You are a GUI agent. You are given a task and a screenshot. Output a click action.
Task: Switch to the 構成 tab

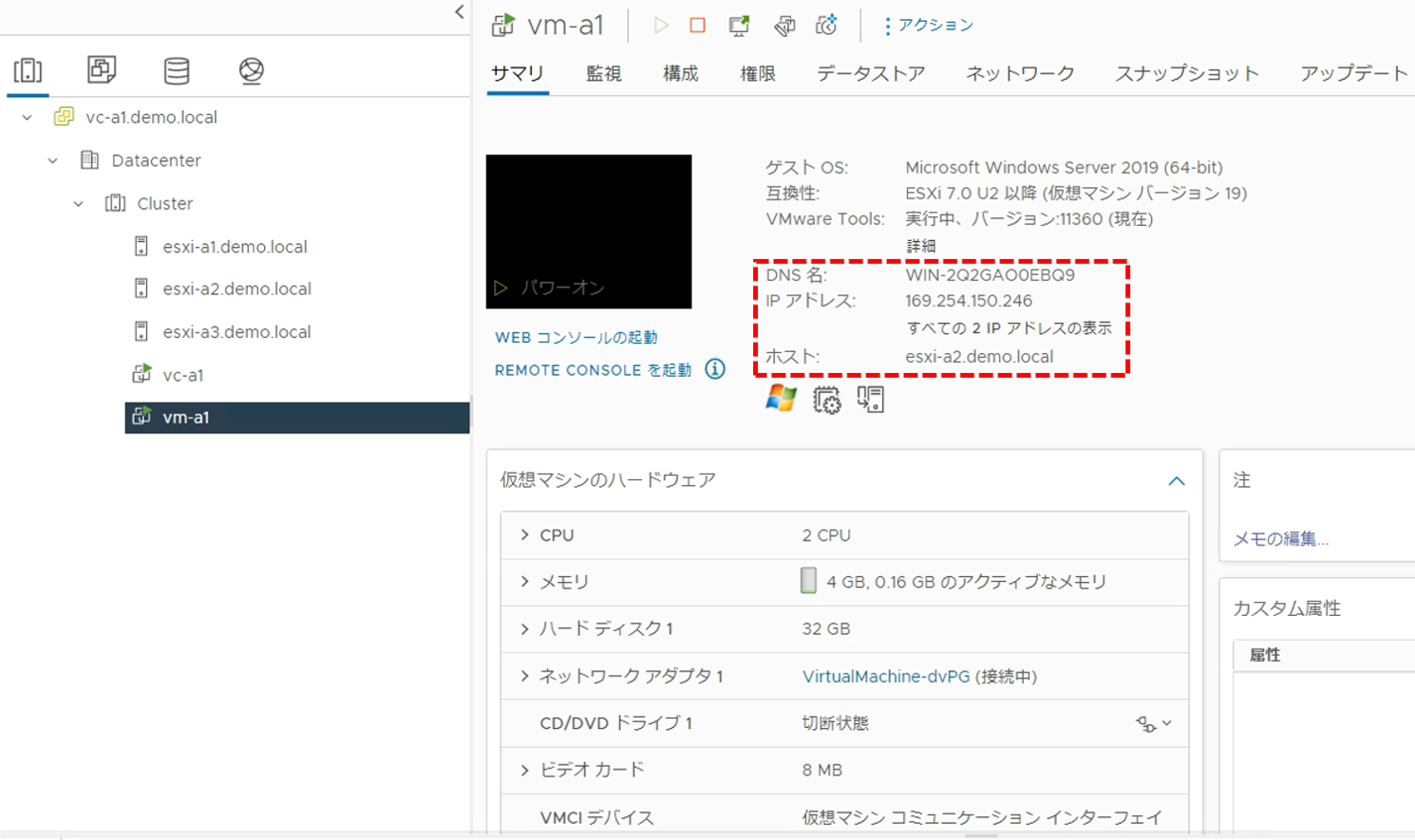point(681,74)
